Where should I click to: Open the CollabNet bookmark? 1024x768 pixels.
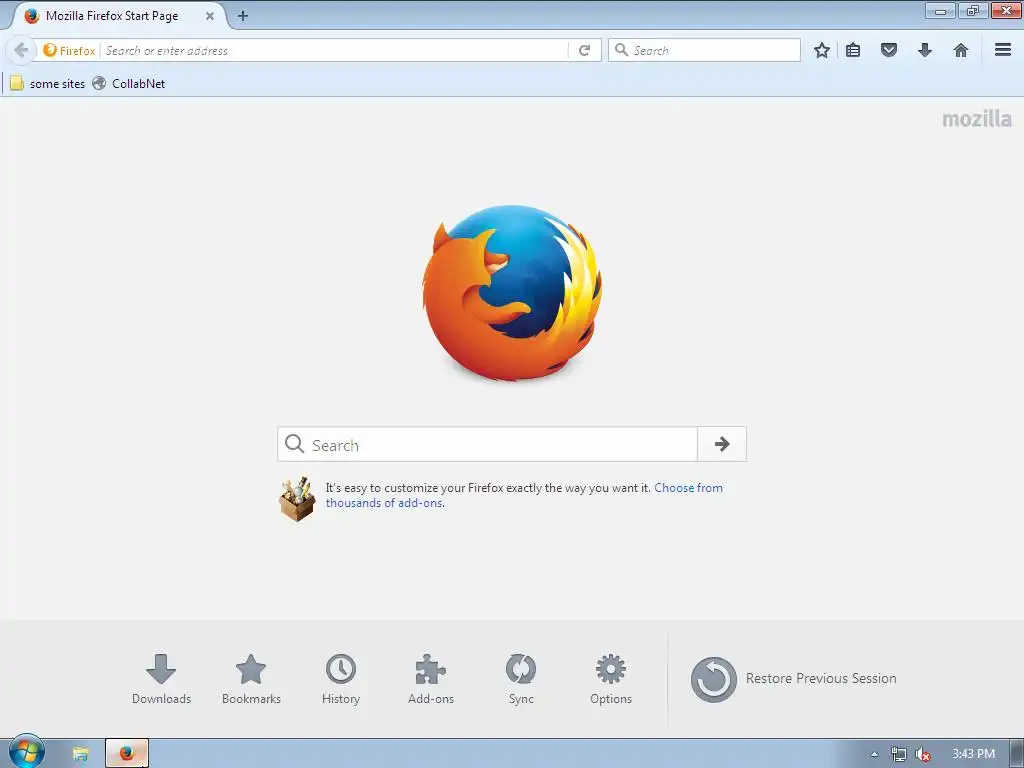[x=129, y=84]
